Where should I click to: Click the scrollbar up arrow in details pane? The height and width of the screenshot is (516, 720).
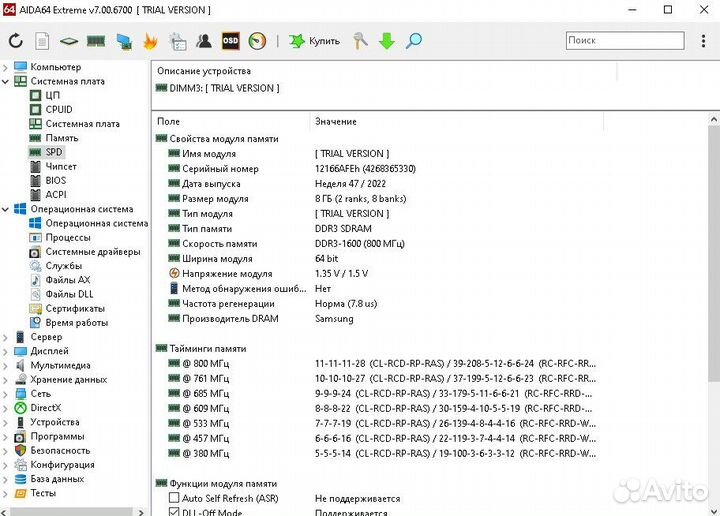[x=714, y=120]
